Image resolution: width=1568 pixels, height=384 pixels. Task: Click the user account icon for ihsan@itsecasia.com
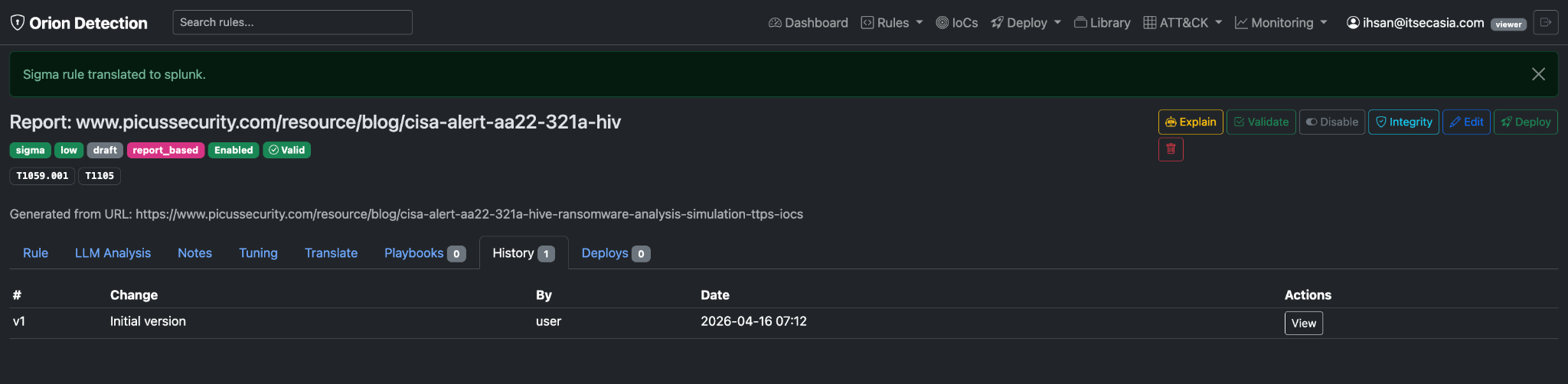click(x=1353, y=23)
